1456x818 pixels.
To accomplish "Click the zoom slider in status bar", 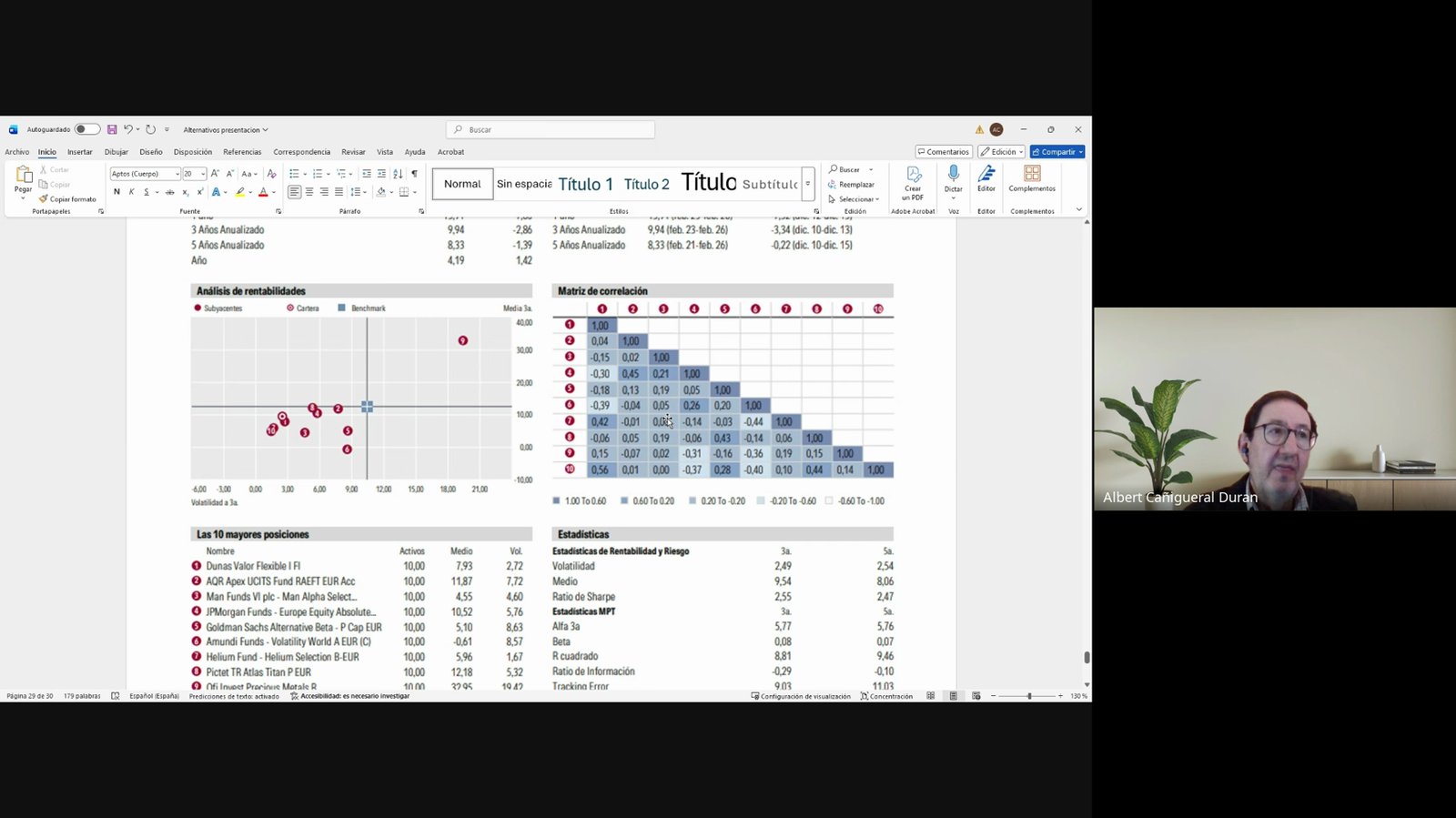I will (x=1029, y=696).
